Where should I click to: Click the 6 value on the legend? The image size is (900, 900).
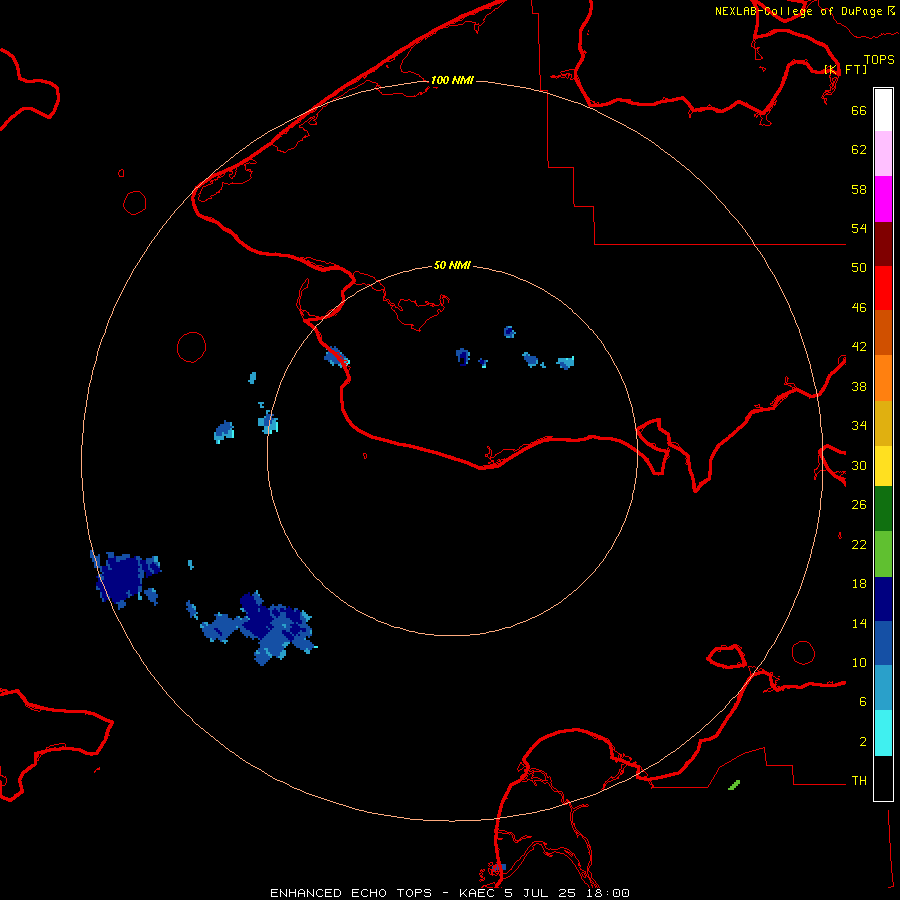click(863, 702)
